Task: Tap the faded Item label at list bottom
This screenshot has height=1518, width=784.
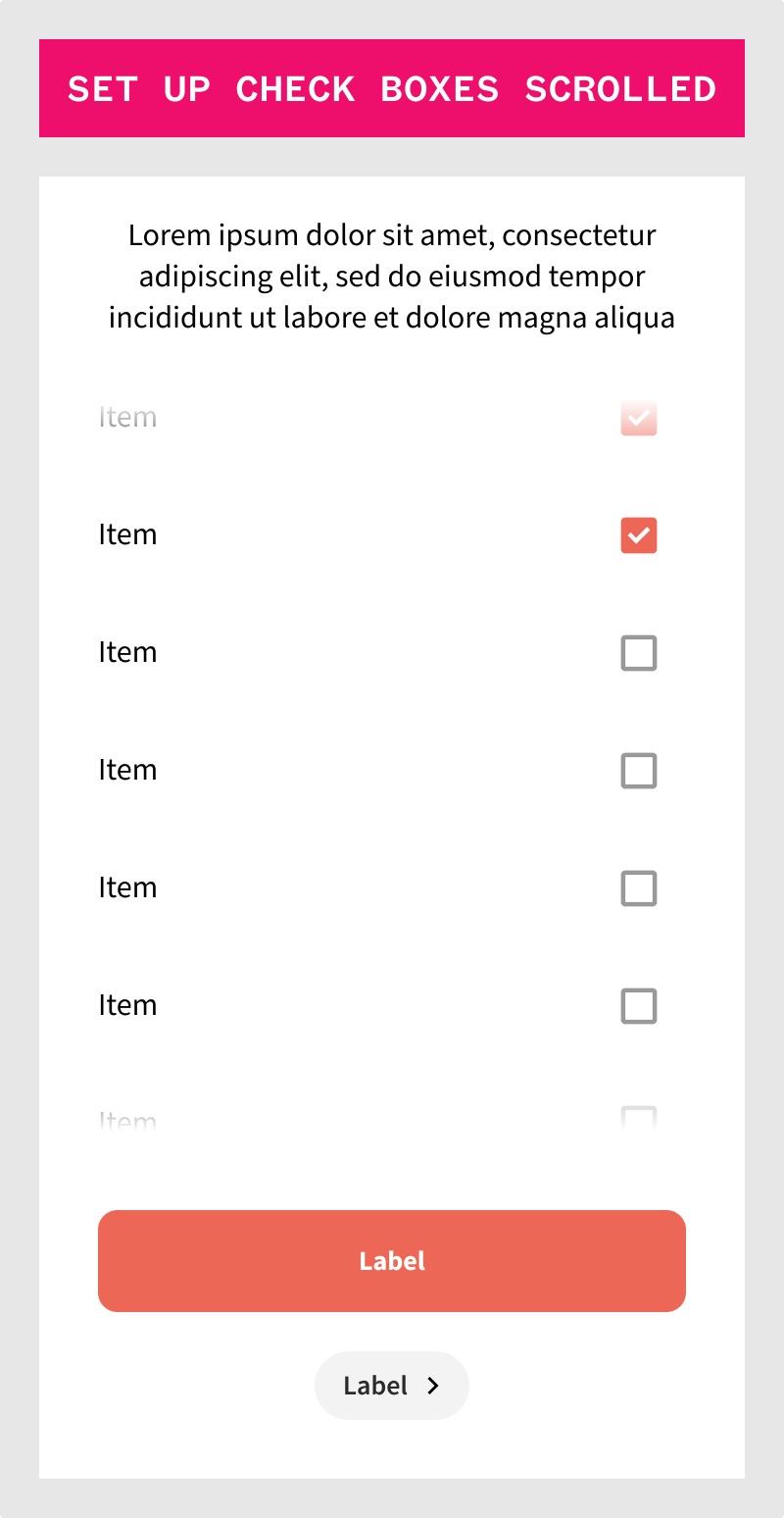Action: coord(127,1120)
